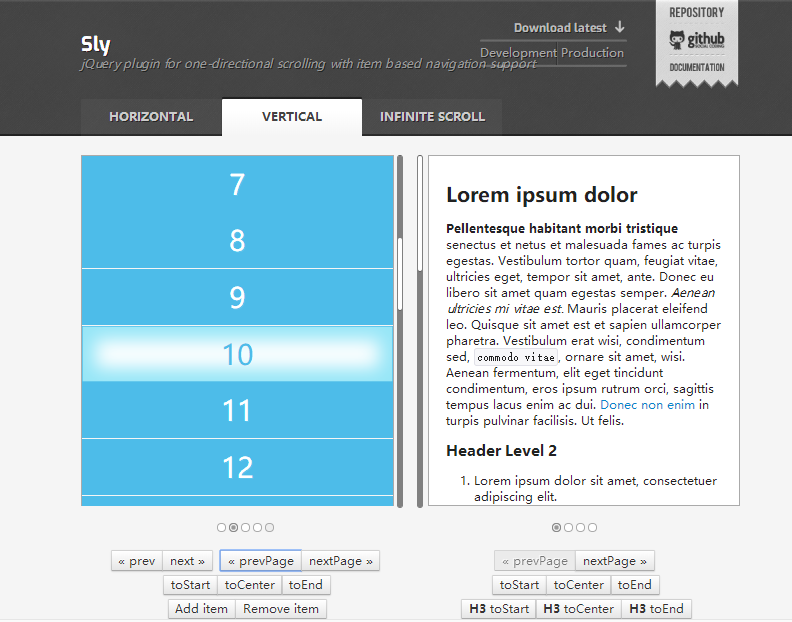792x622 pixels.
Task: Click the « prev button
Action: pyautogui.click(x=137, y=561)
